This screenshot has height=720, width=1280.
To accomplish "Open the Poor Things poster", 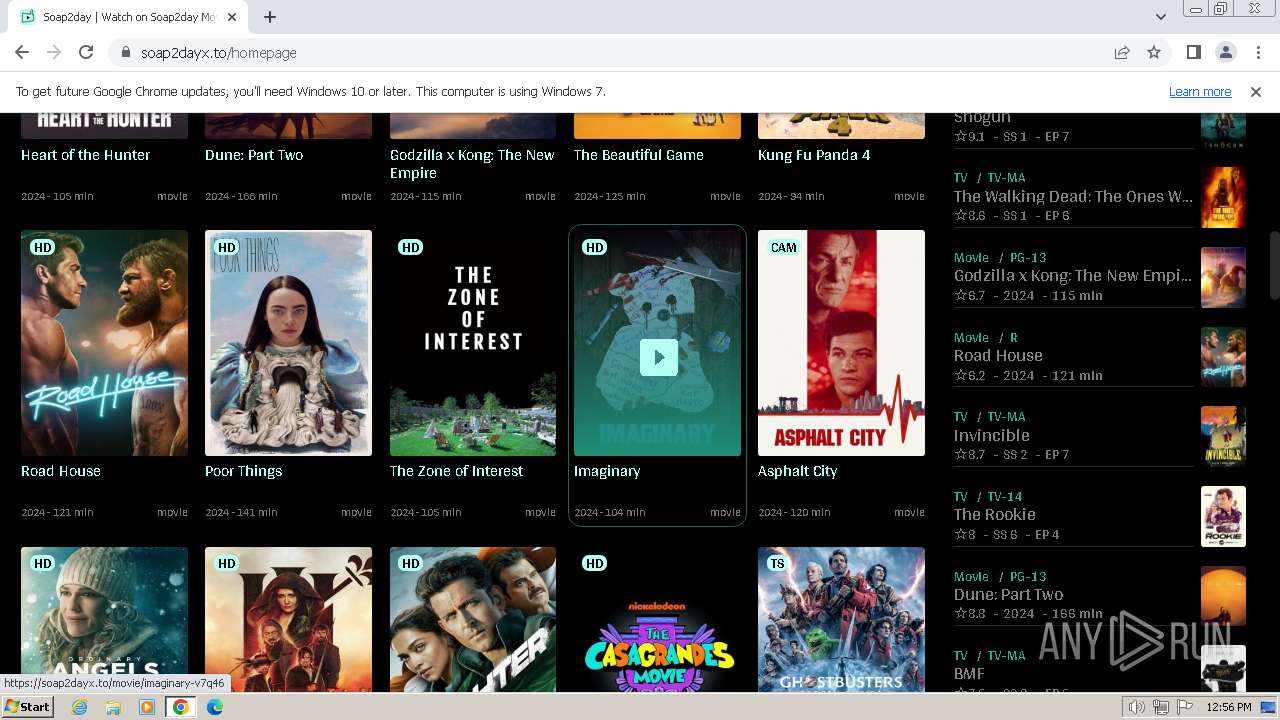I will coord(288,343).
